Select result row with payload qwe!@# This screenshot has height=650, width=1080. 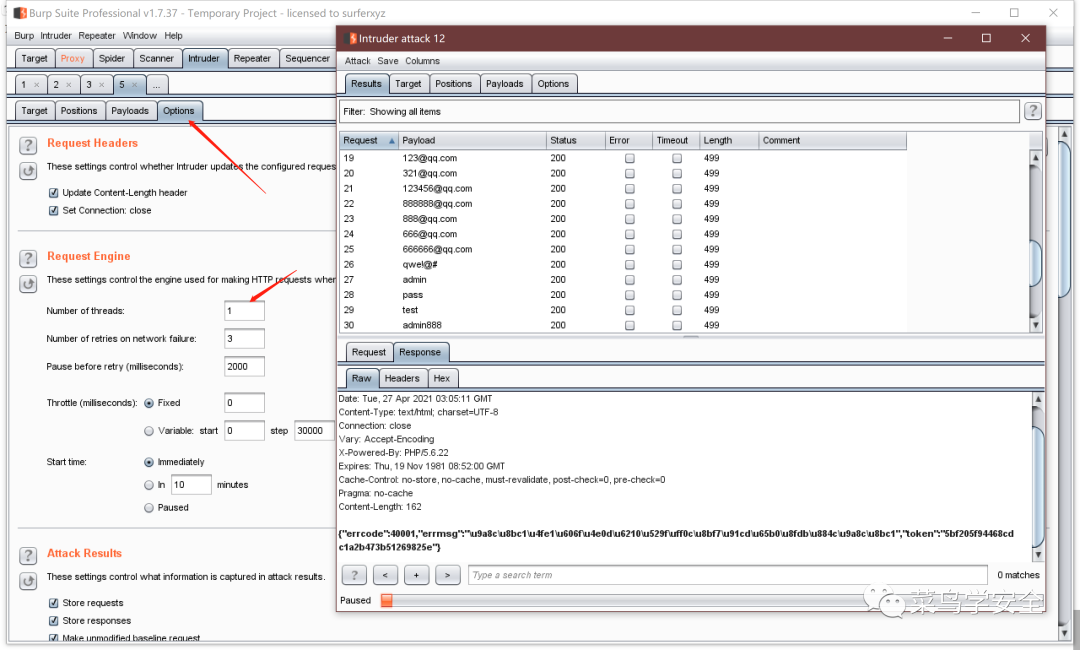point(623,265)
